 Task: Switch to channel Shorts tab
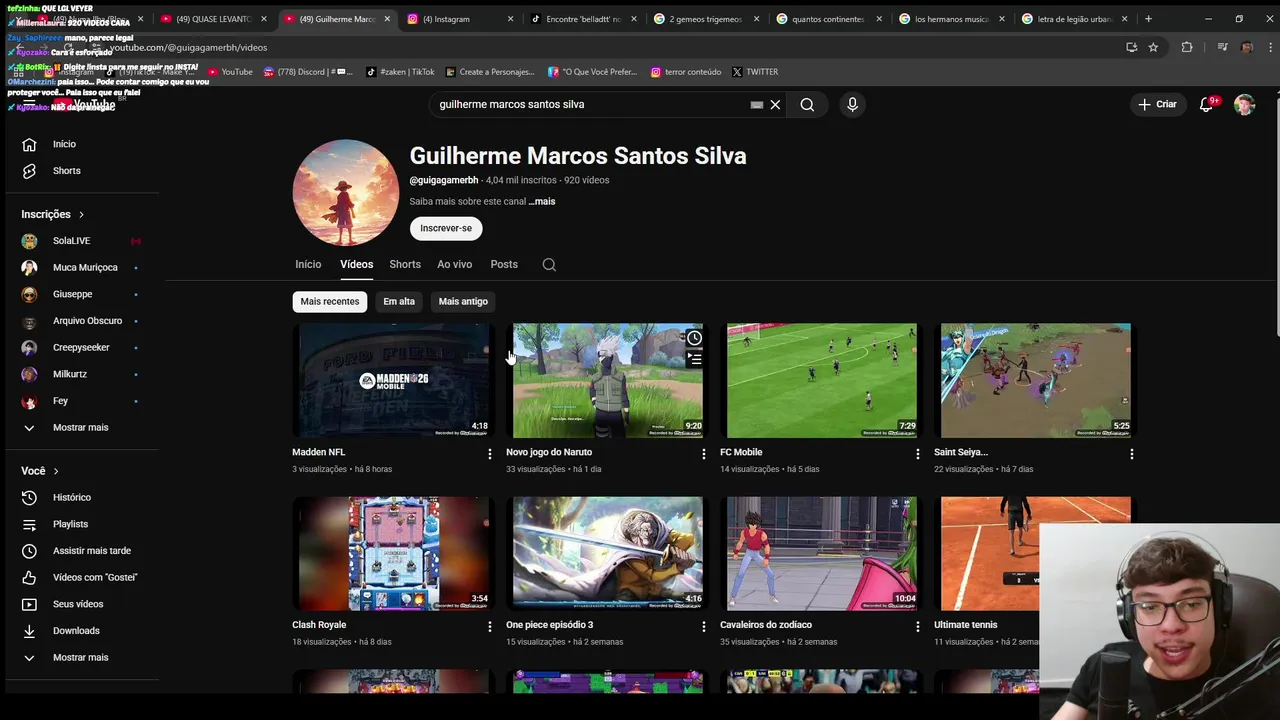(x=405, y=264)
